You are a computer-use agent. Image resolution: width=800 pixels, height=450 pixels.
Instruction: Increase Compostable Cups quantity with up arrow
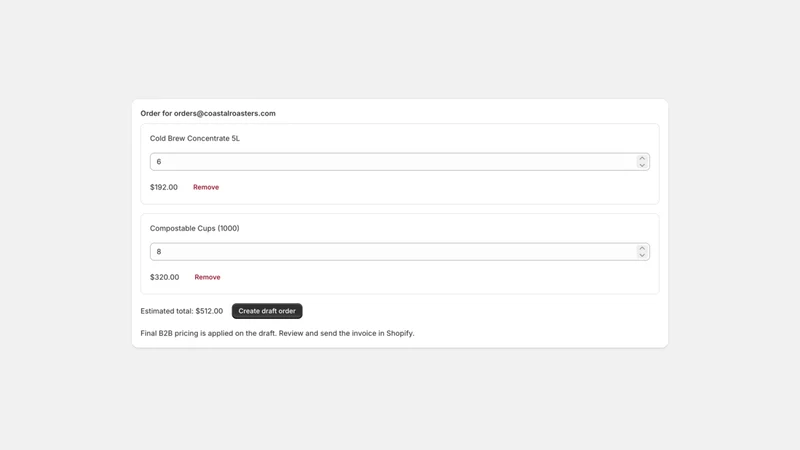[x=642, y=248]
